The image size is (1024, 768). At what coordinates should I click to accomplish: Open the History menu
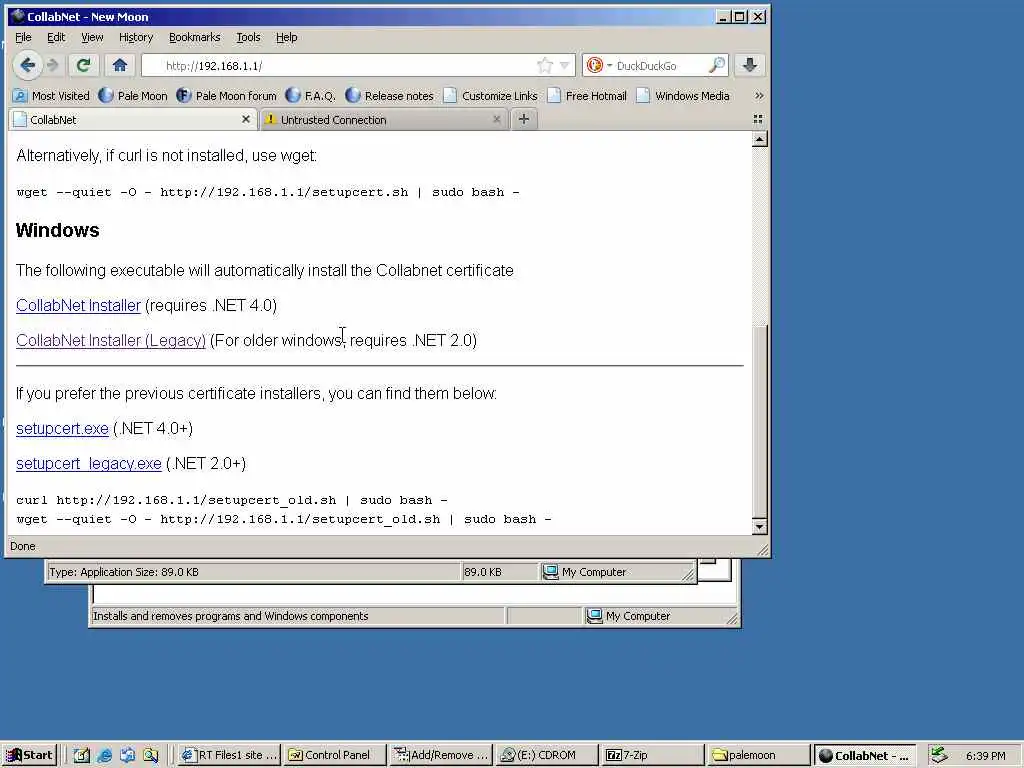click(x=136, y=37)
